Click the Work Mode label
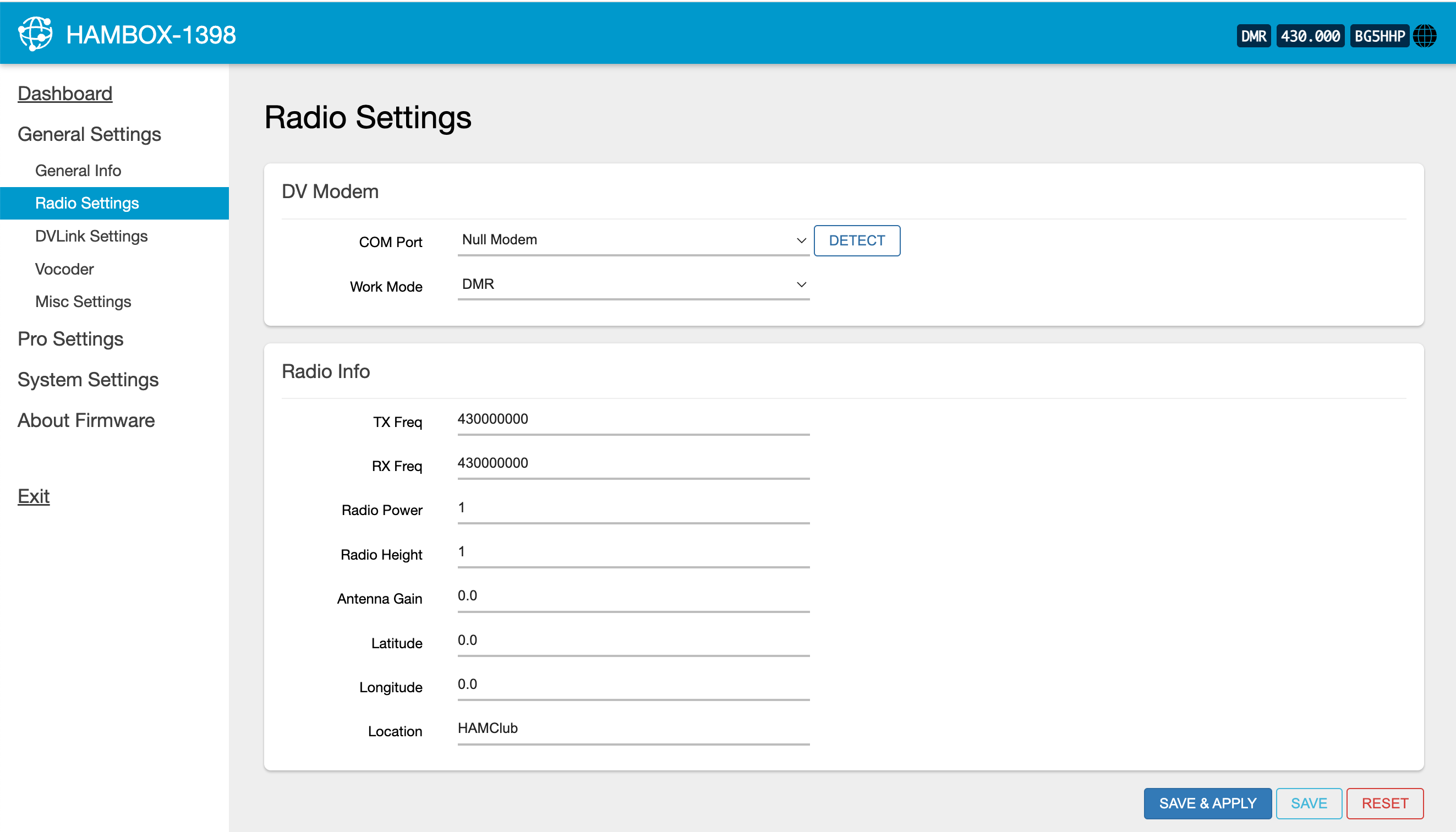This screenshot has width=1456, height=832. click(x=386, y=287)
